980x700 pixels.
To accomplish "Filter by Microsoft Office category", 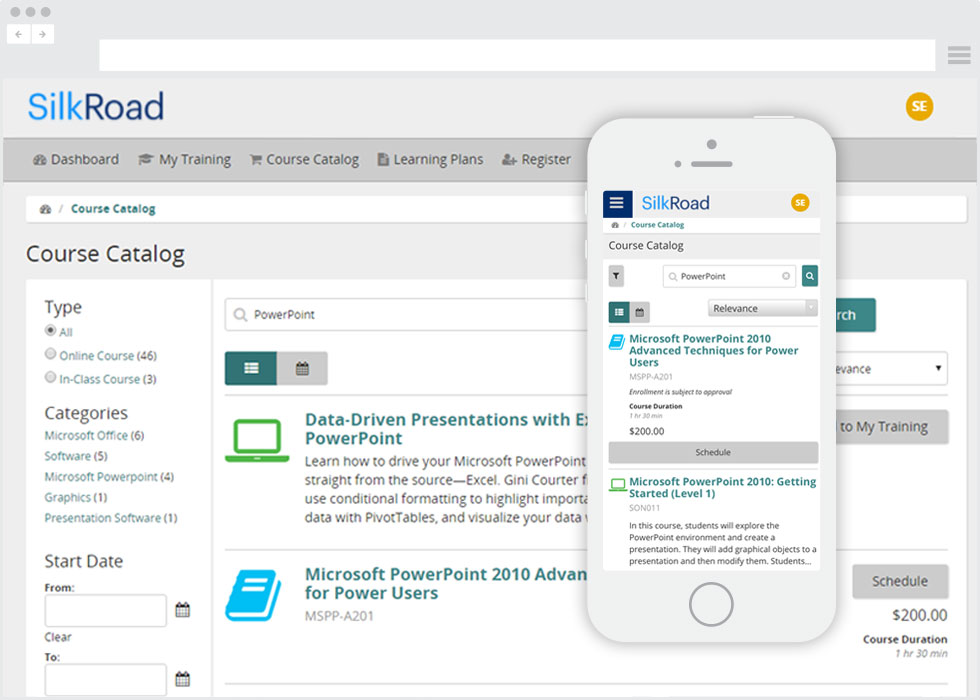I will pos(94,436).
